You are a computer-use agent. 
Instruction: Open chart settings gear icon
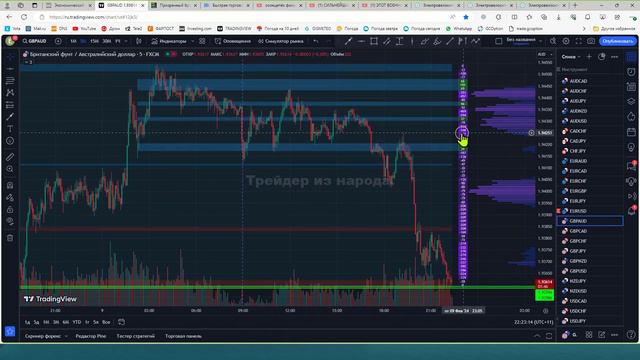tap(566, 41)
